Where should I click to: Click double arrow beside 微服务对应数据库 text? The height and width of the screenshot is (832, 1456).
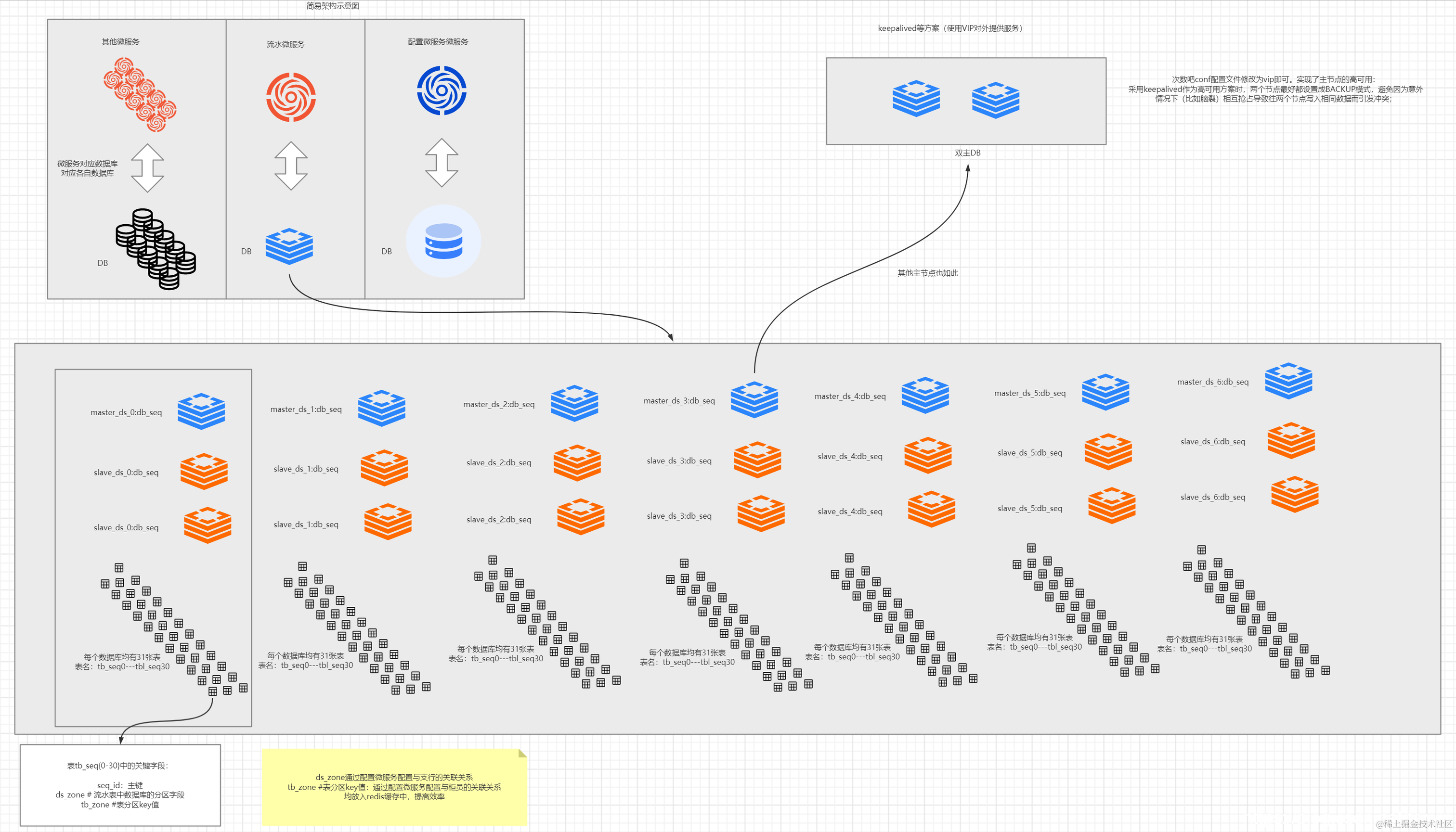tap(147, 167)
